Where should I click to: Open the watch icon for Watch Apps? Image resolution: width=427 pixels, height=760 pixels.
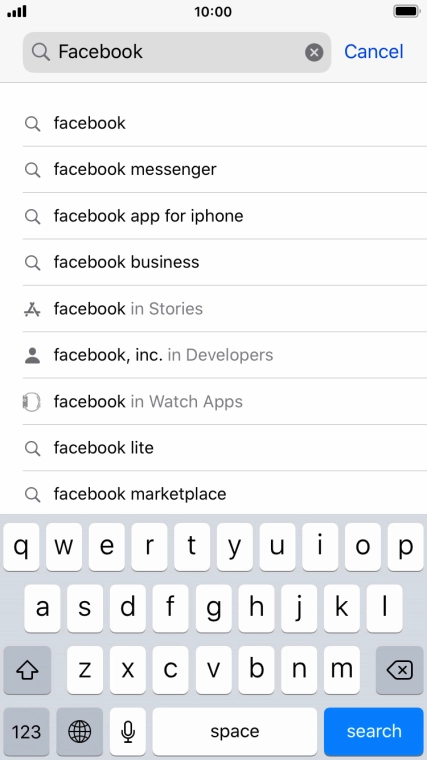tap(32, 402)
